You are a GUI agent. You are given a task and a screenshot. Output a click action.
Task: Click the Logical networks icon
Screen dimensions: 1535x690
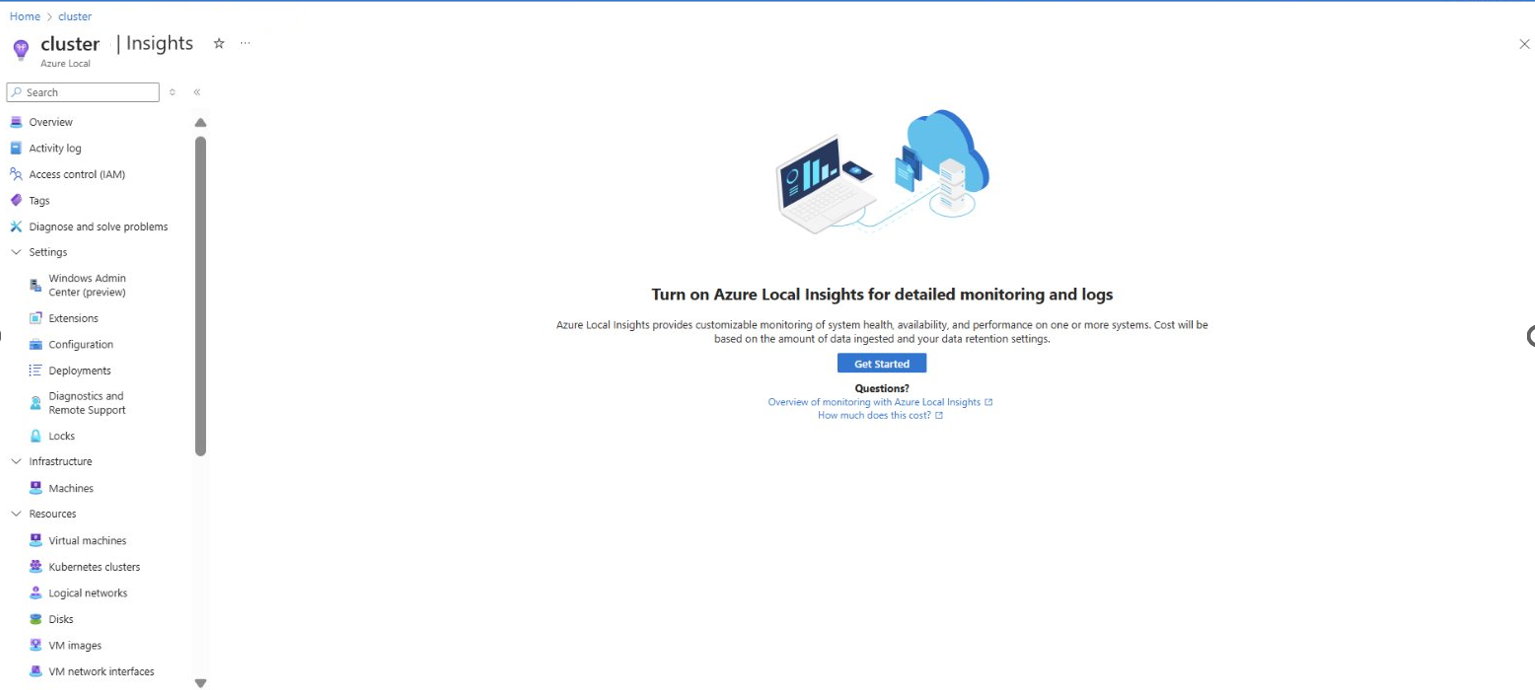(36, 592)
